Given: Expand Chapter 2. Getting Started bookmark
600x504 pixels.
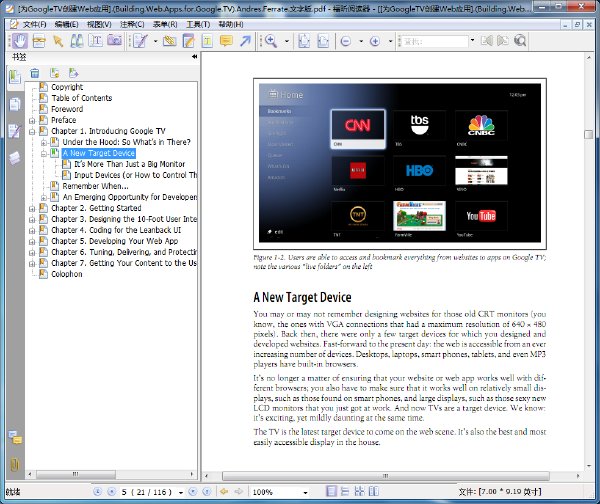Looking at the screenshot, I should point(32,209).
